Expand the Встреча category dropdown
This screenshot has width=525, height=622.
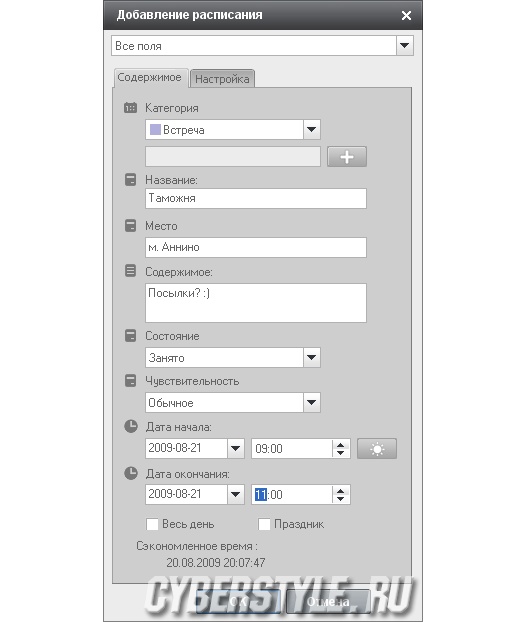click(312, 129)
